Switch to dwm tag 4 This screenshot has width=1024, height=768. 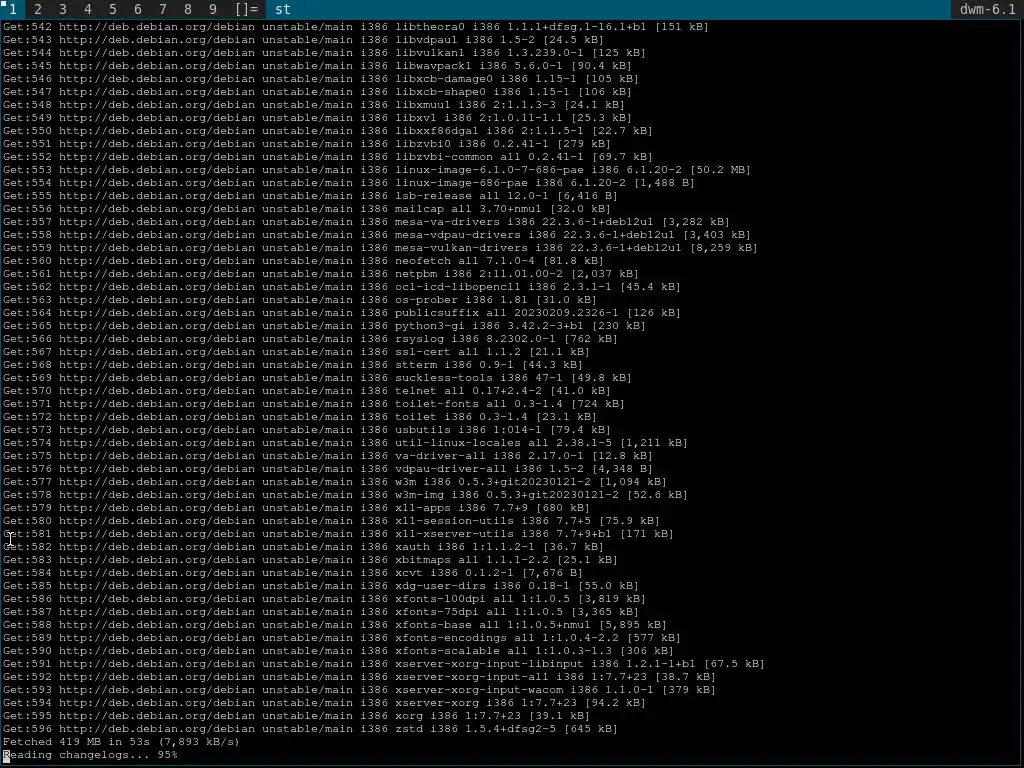[88, 9]
